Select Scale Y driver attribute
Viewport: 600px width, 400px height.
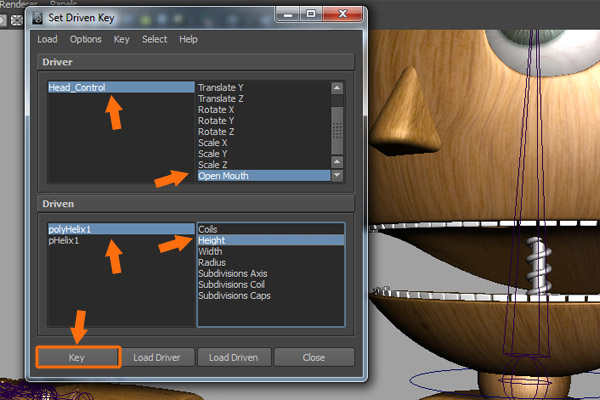(x=263, y=154)
